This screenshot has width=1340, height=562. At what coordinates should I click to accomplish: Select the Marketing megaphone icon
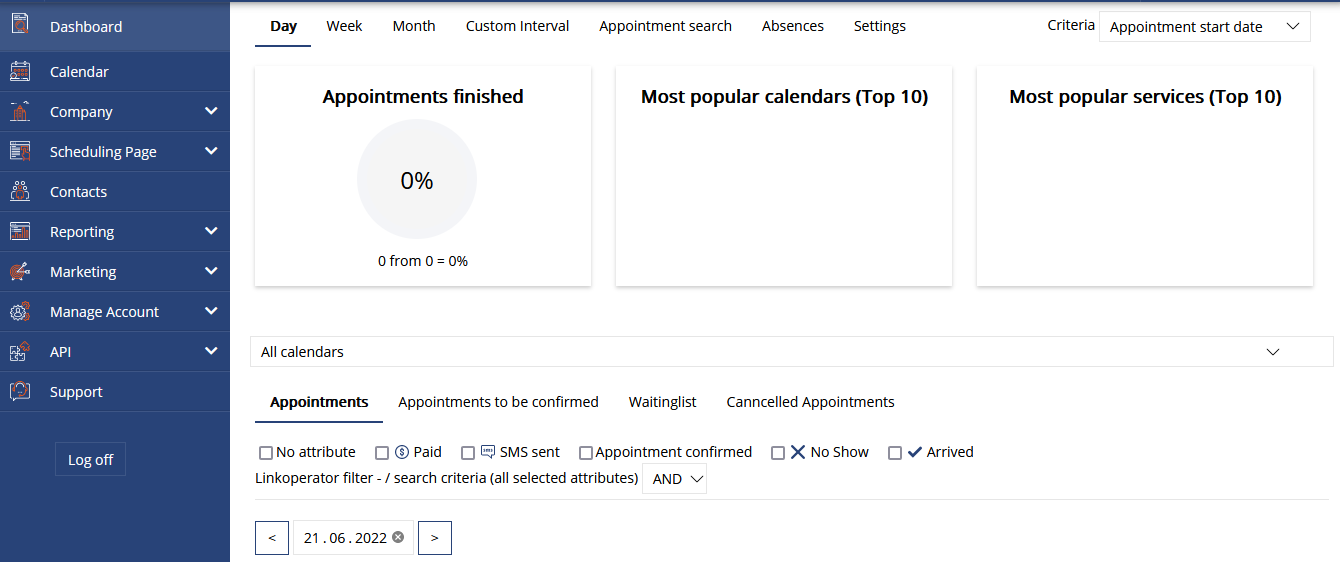pyautogui.click(x=20, y=272)
